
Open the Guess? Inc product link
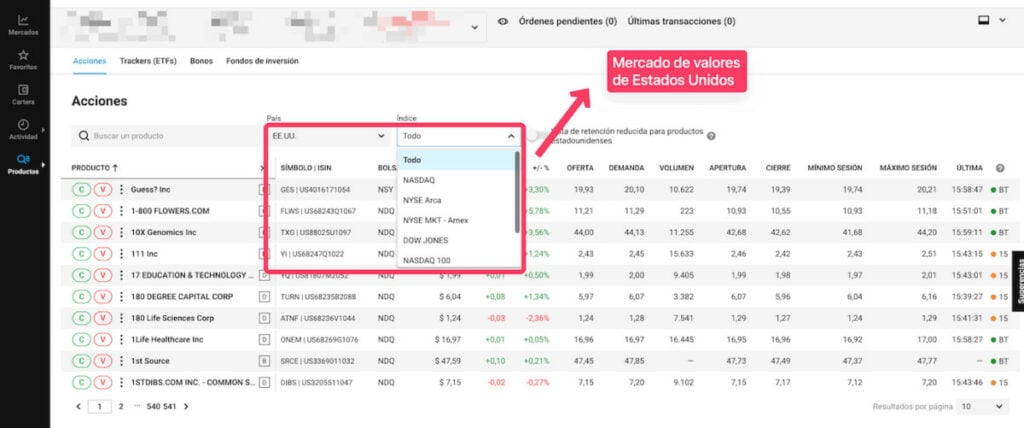pos(151,189)
